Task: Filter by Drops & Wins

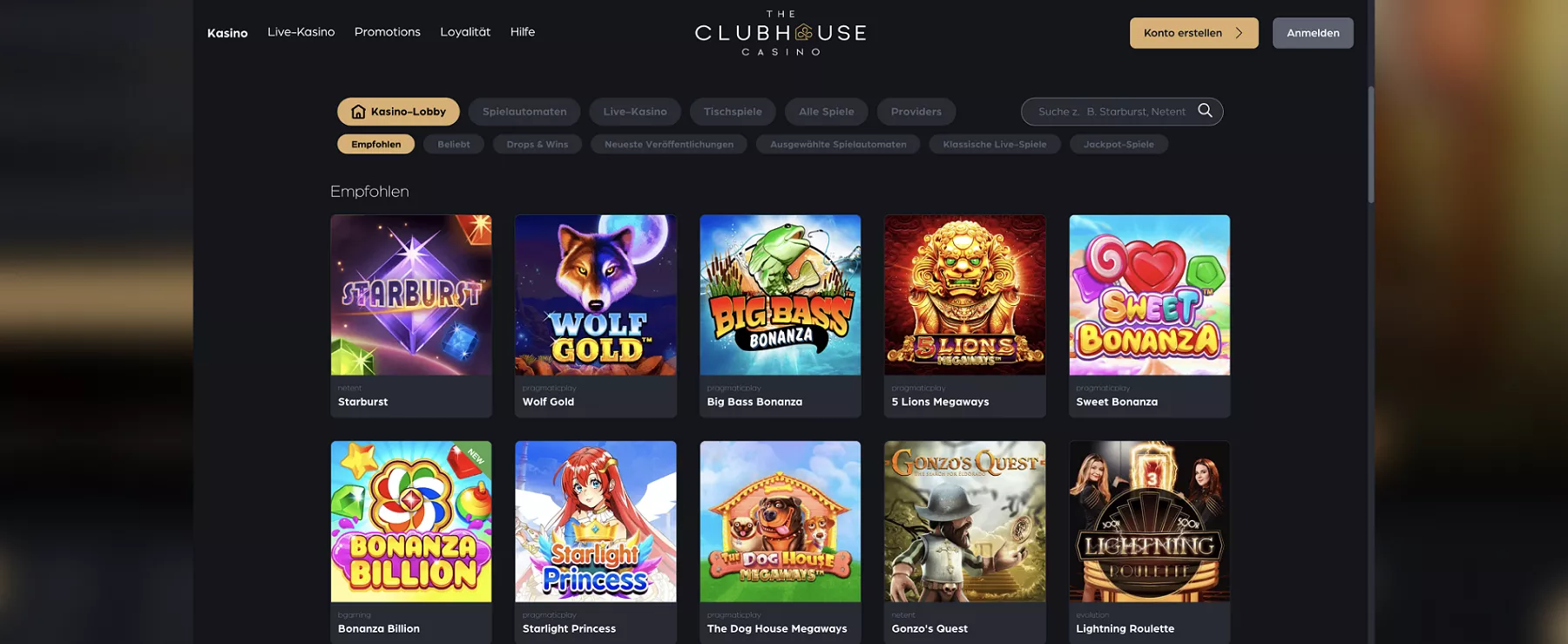Action: pos(537,145)
